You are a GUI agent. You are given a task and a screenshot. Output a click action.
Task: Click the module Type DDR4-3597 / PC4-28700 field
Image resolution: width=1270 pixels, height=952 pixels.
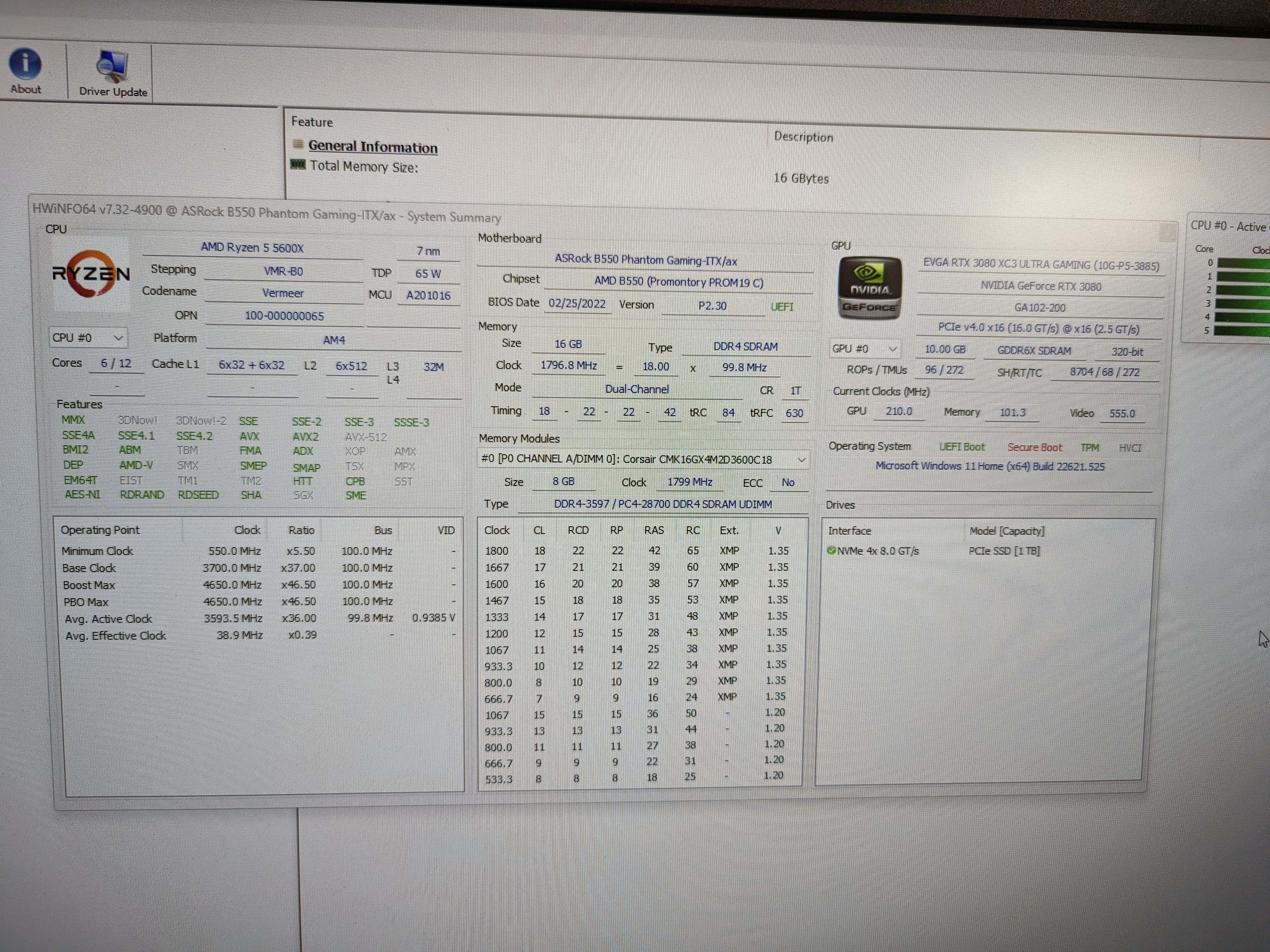(x=663, y=505)
